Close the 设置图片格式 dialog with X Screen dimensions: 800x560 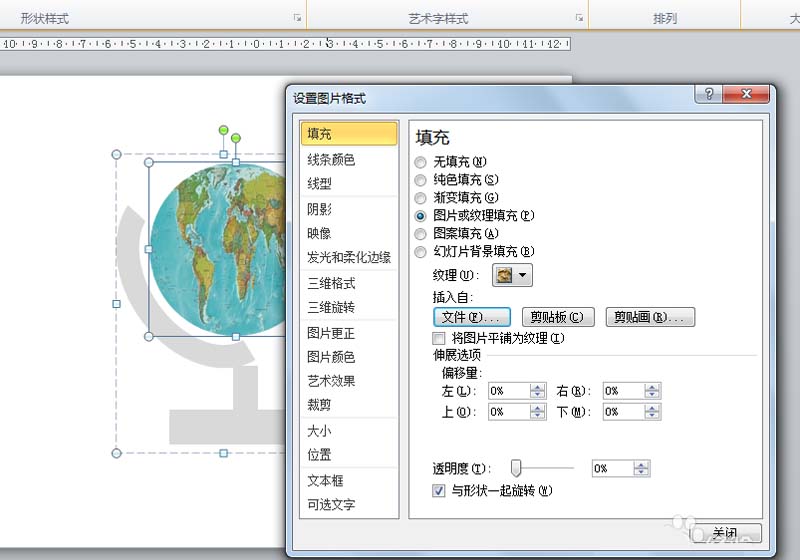[x=746, y=94]
